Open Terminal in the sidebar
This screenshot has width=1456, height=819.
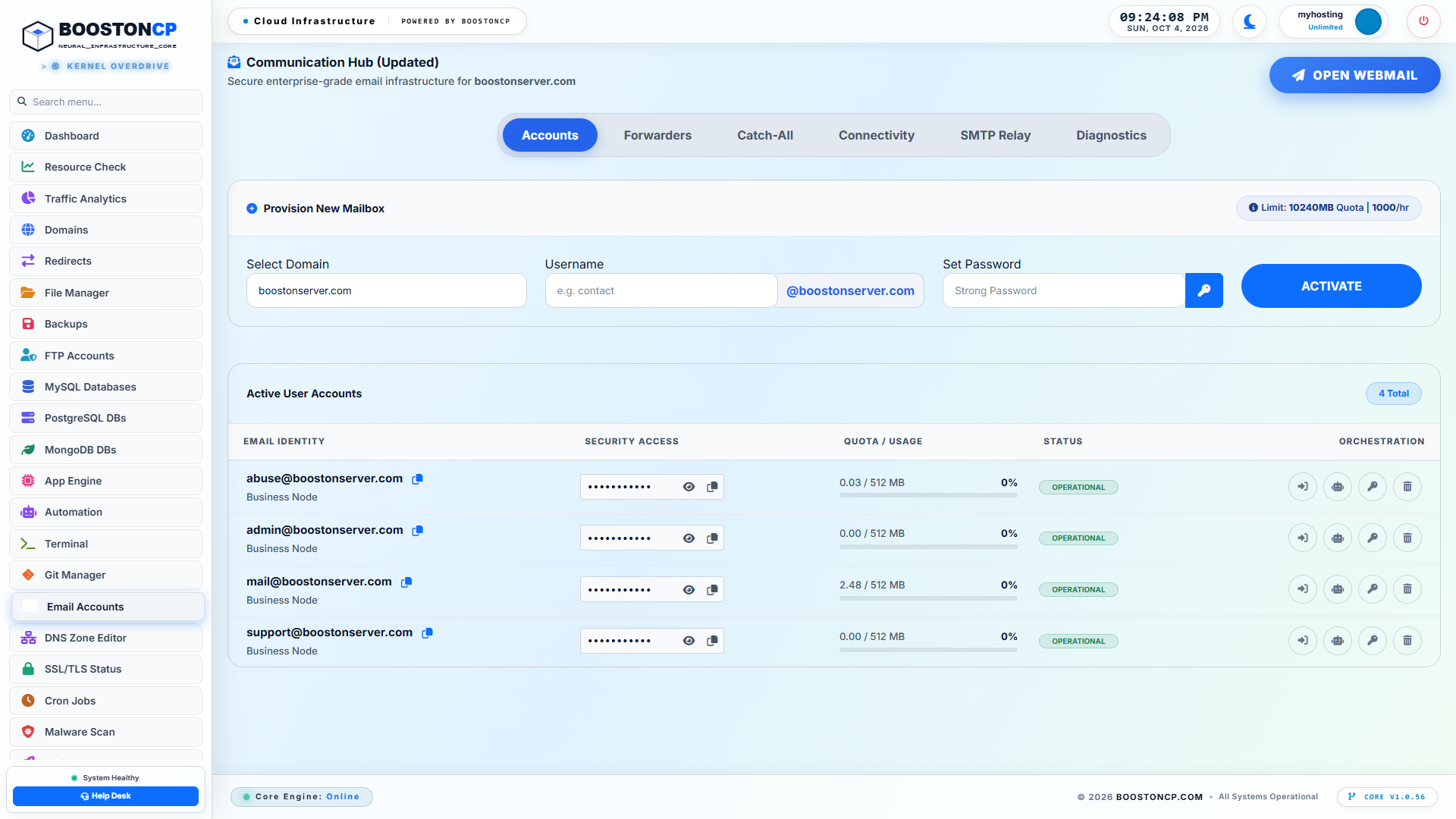point(105,544)
